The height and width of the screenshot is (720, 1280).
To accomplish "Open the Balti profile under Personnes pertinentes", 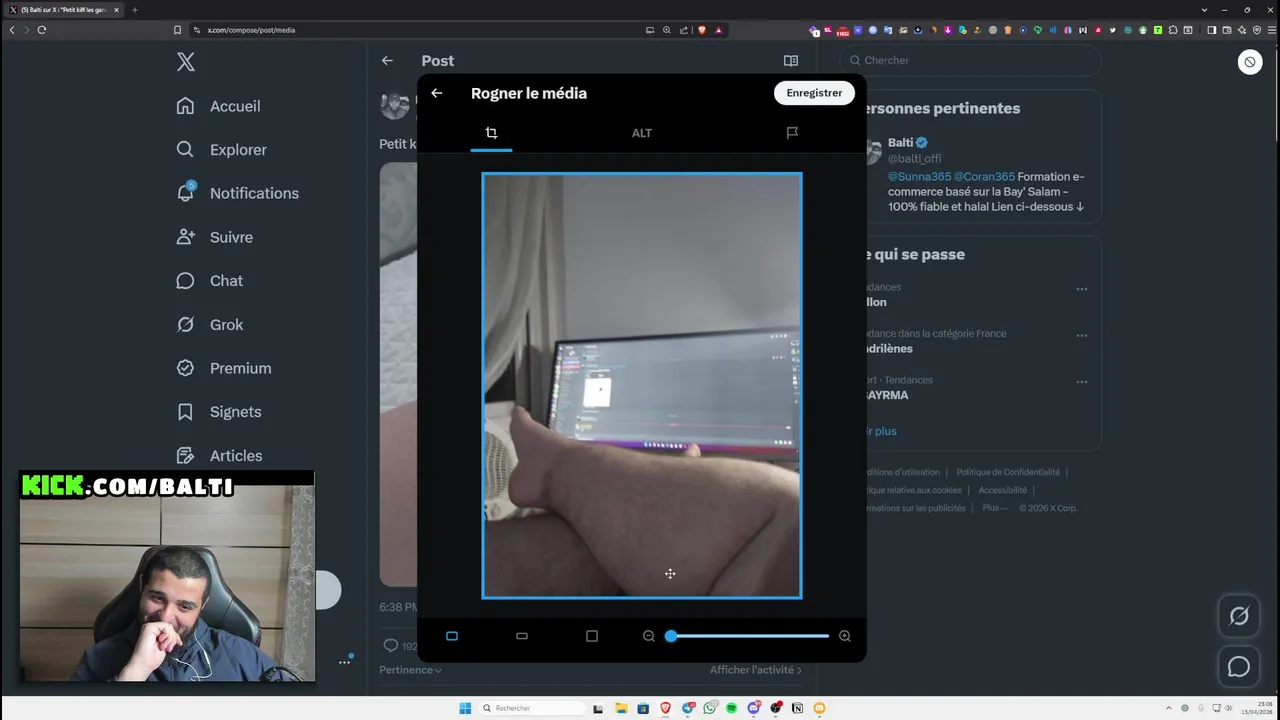I will 900,143.
